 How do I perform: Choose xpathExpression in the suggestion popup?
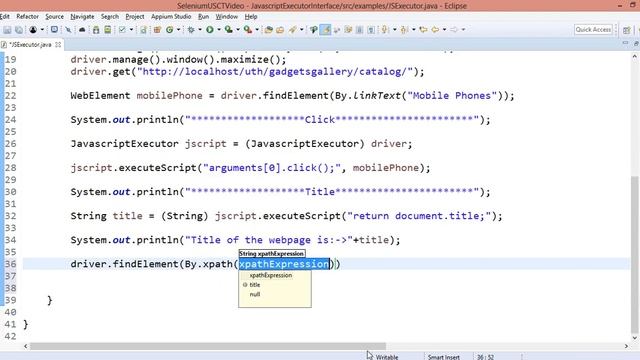[x=271, y=276]
